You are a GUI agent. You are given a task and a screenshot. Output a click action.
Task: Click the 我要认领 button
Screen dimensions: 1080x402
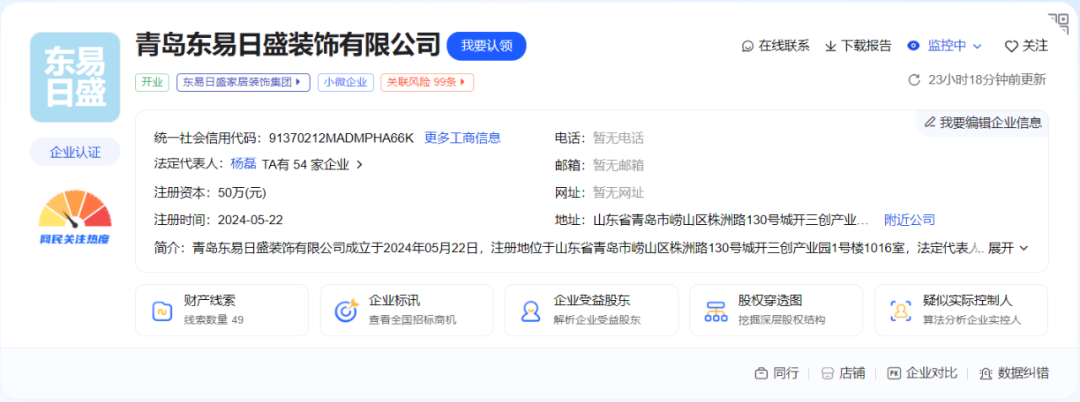coord(486,46)
